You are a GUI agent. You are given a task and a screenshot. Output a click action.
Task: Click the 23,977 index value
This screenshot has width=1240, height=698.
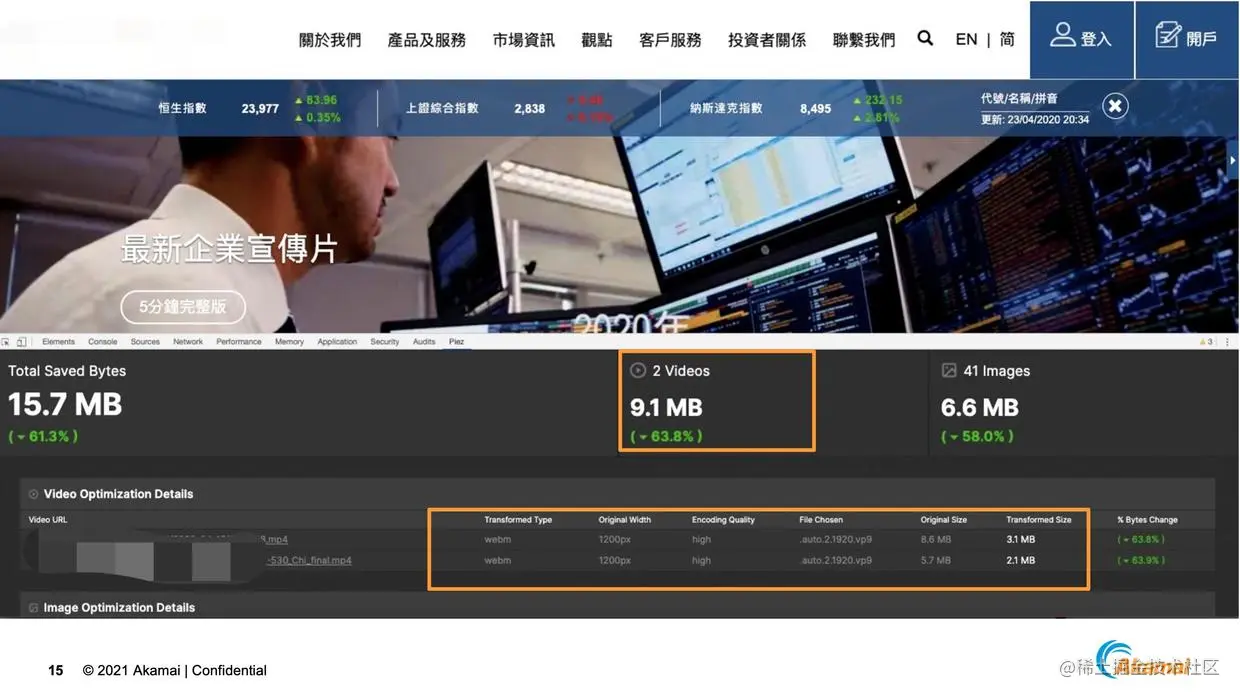pyautogui.click(x=260, y=108)
